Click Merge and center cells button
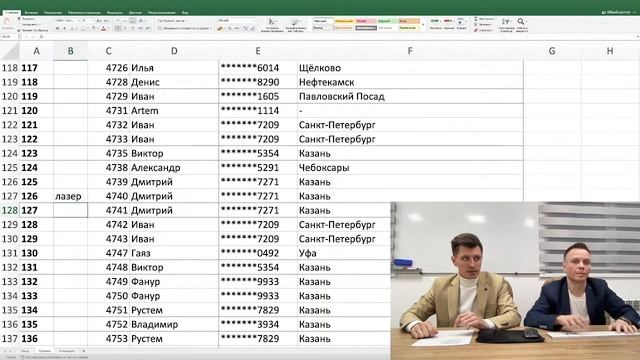Viewport: 640px width, 360px height. pyautogui.click(x=184, y=29)
